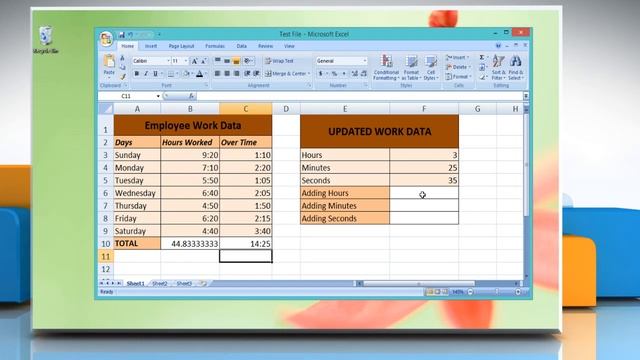640x360 pixels.
Task: Click the Zoom Out minus button
Action: (x=470, y=292)
